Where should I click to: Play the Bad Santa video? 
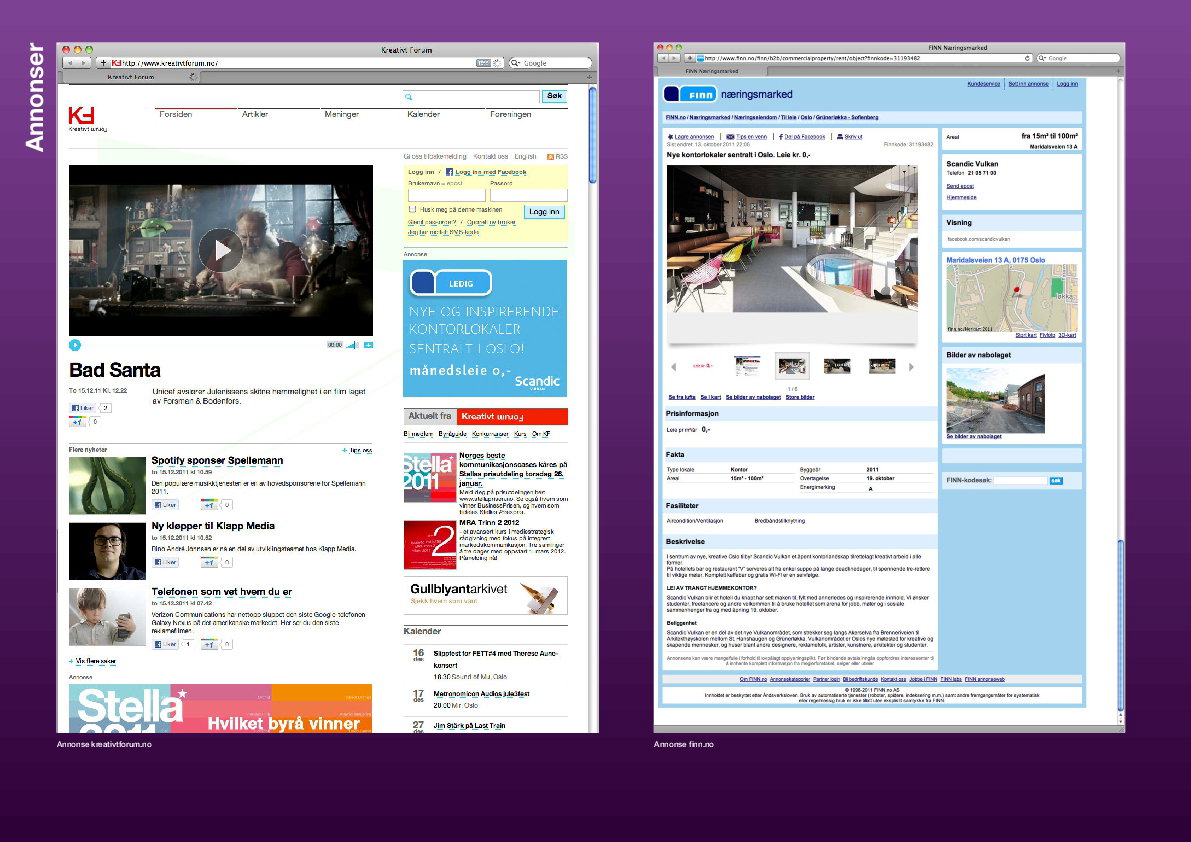pyautogui.click(x=220, y=250)
